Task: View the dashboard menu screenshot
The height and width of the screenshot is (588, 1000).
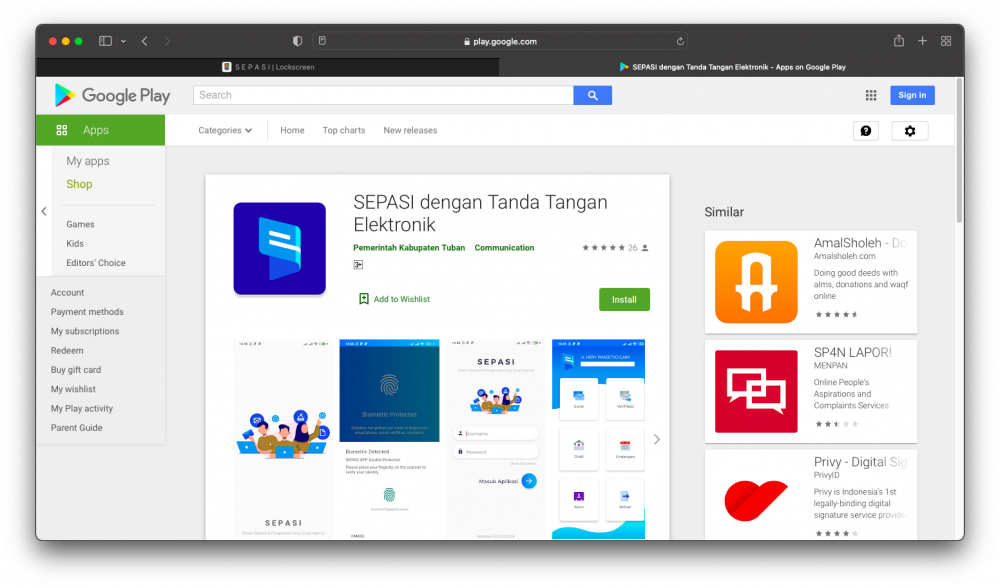Action: point(598,439)
